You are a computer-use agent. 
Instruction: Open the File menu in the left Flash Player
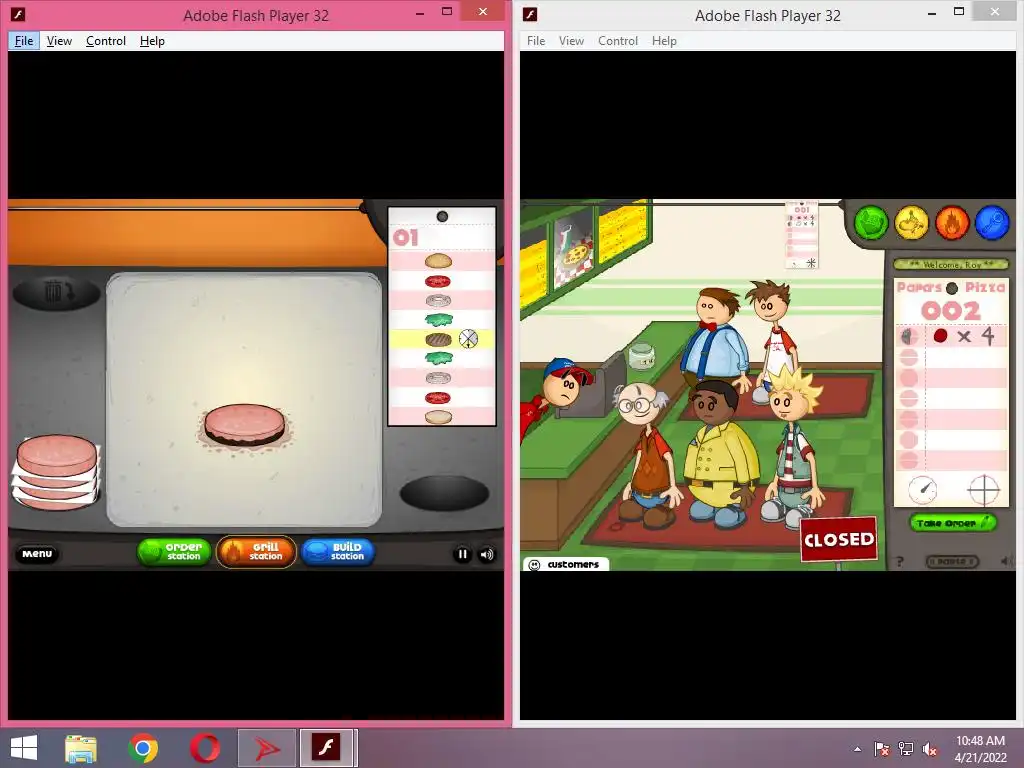24,40
